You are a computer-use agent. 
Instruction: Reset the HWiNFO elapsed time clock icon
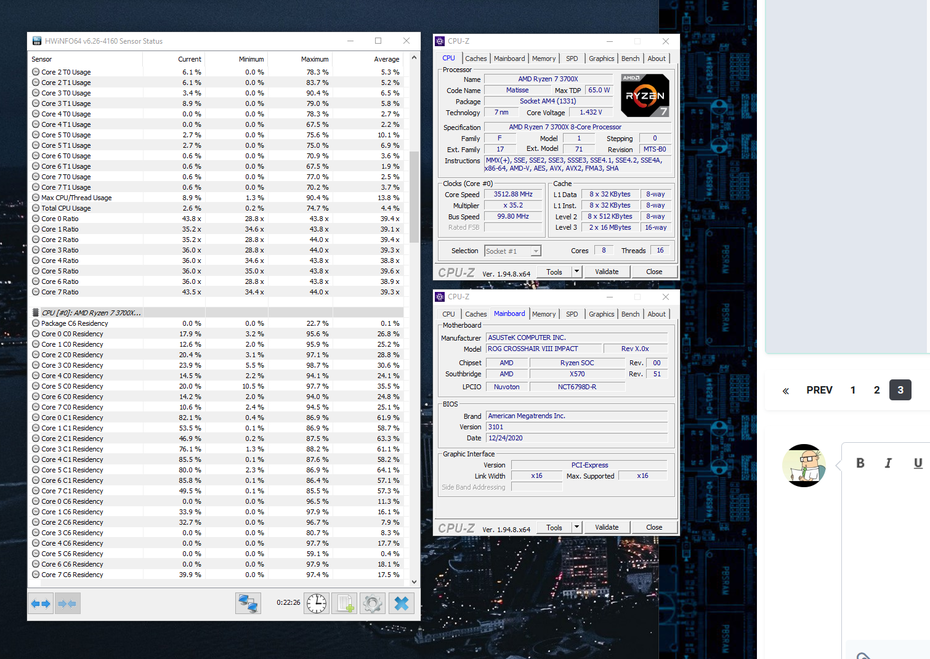click(x=316, y=603)
